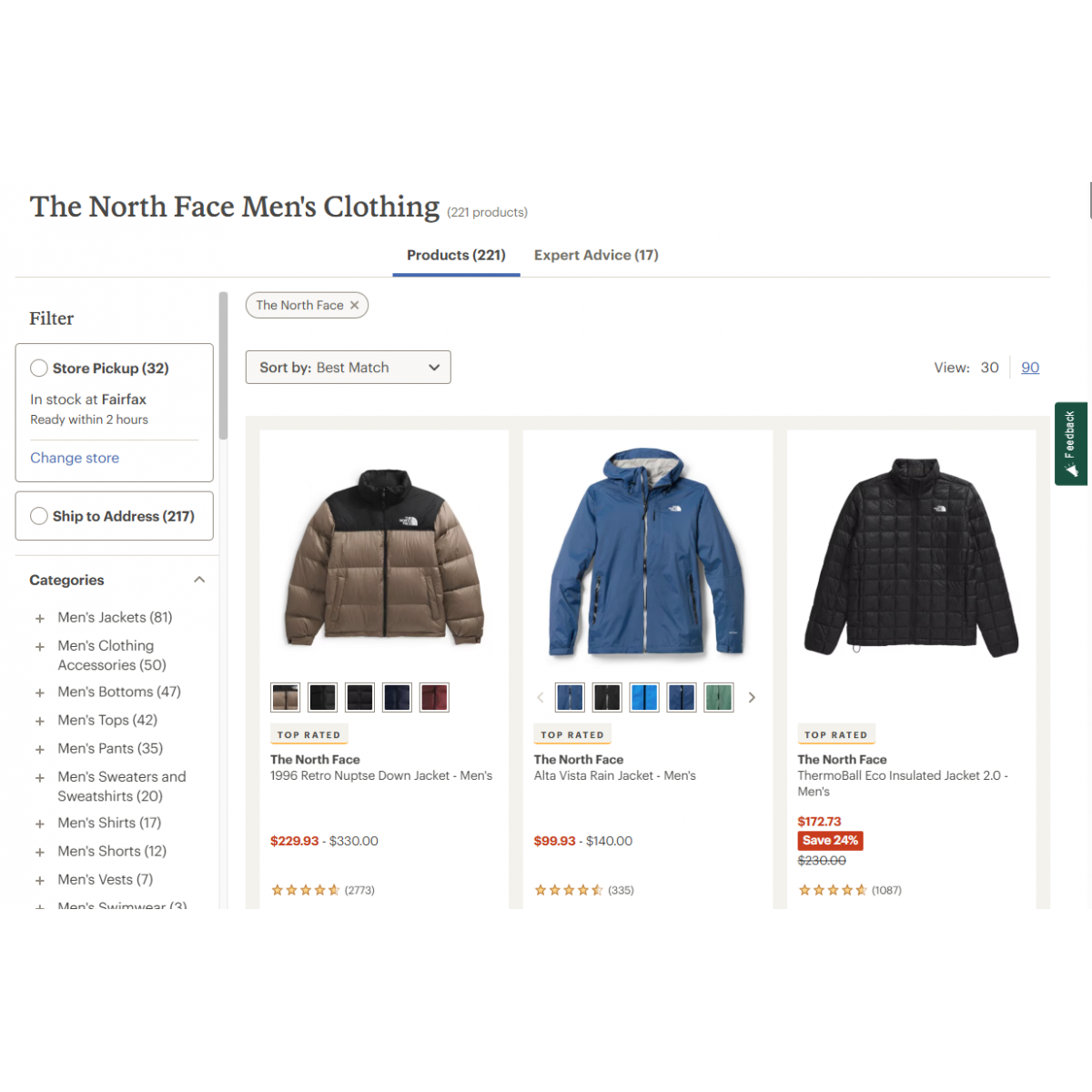Select the Products (221) tab
This screenshot has width=1092, height=1092.
456,256
